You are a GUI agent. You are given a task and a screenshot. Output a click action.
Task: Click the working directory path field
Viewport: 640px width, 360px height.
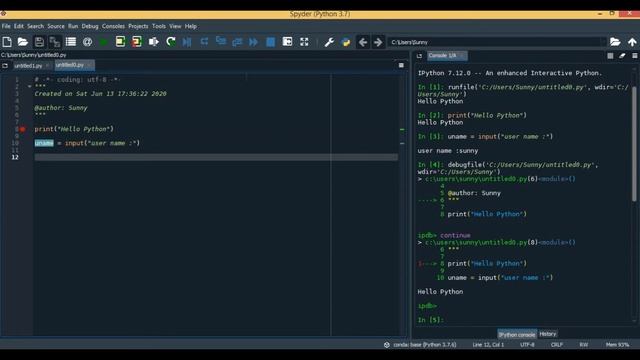[x=496, y=42]
